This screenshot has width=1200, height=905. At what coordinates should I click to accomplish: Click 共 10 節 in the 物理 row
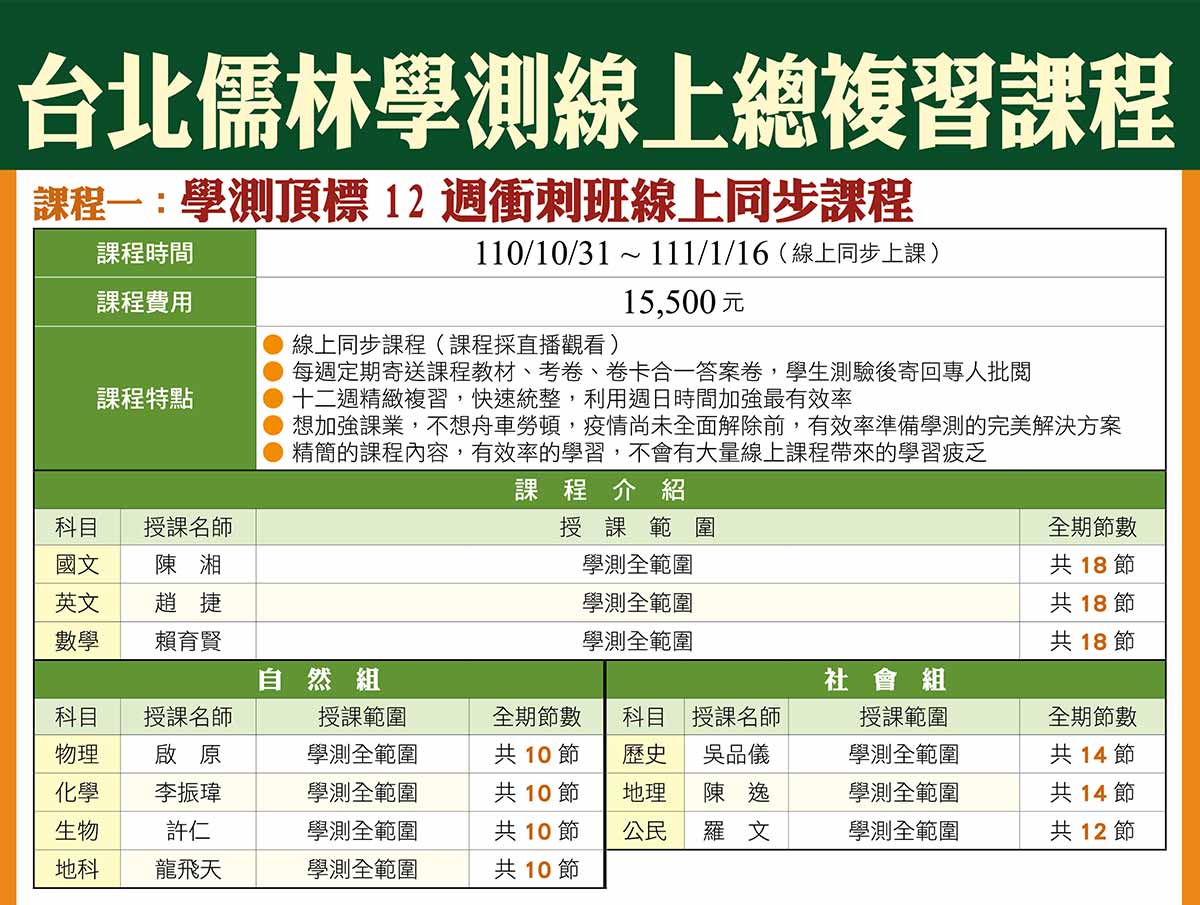pos(537,754)
